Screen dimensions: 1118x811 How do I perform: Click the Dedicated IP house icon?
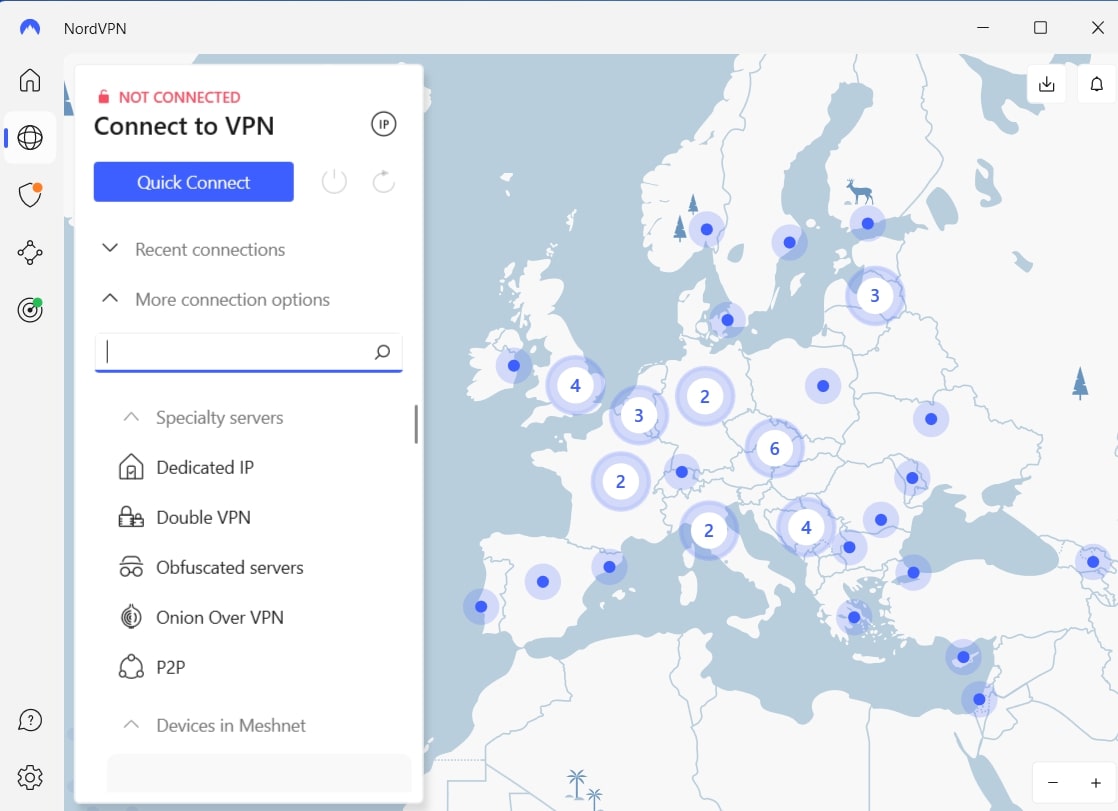tap(131, 467)
